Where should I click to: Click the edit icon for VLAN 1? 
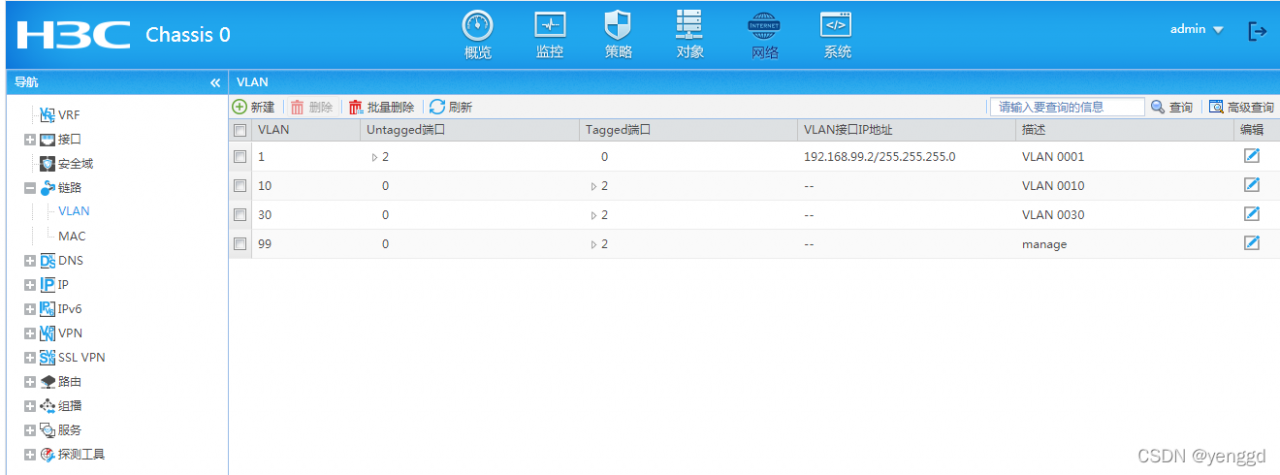coord(1251,156)
